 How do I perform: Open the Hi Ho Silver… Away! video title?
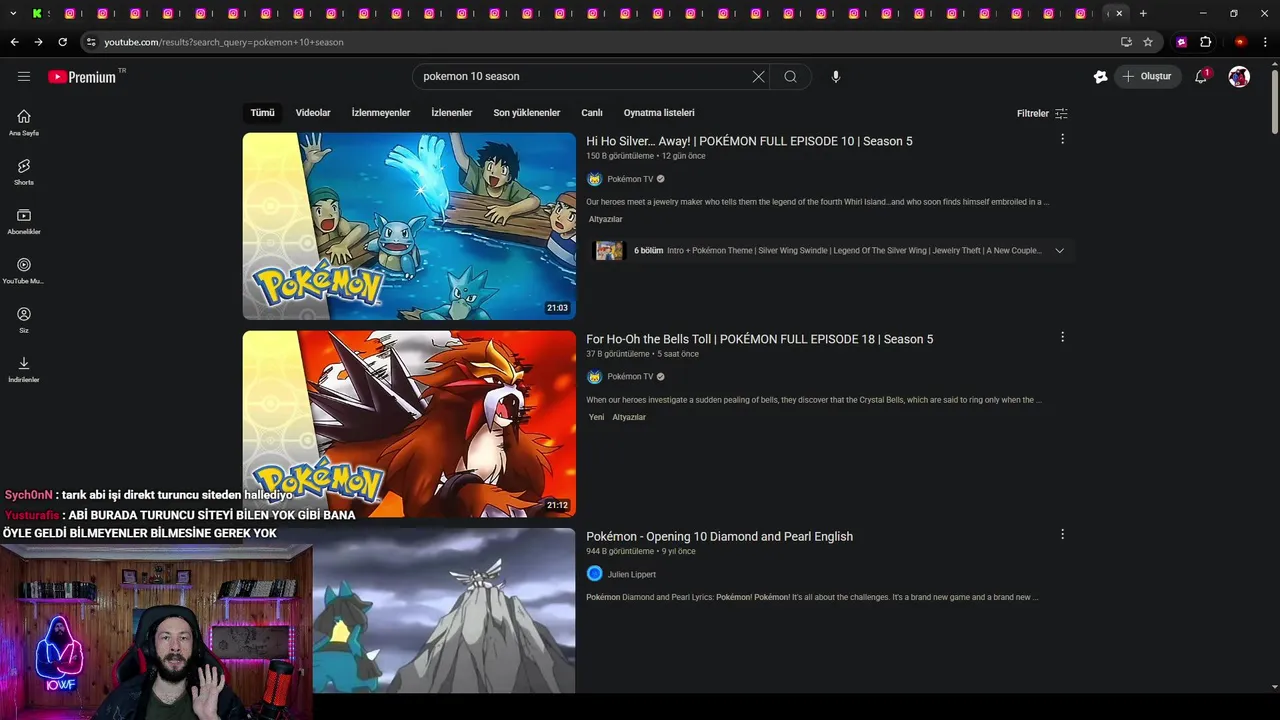[x=749, y=141]
